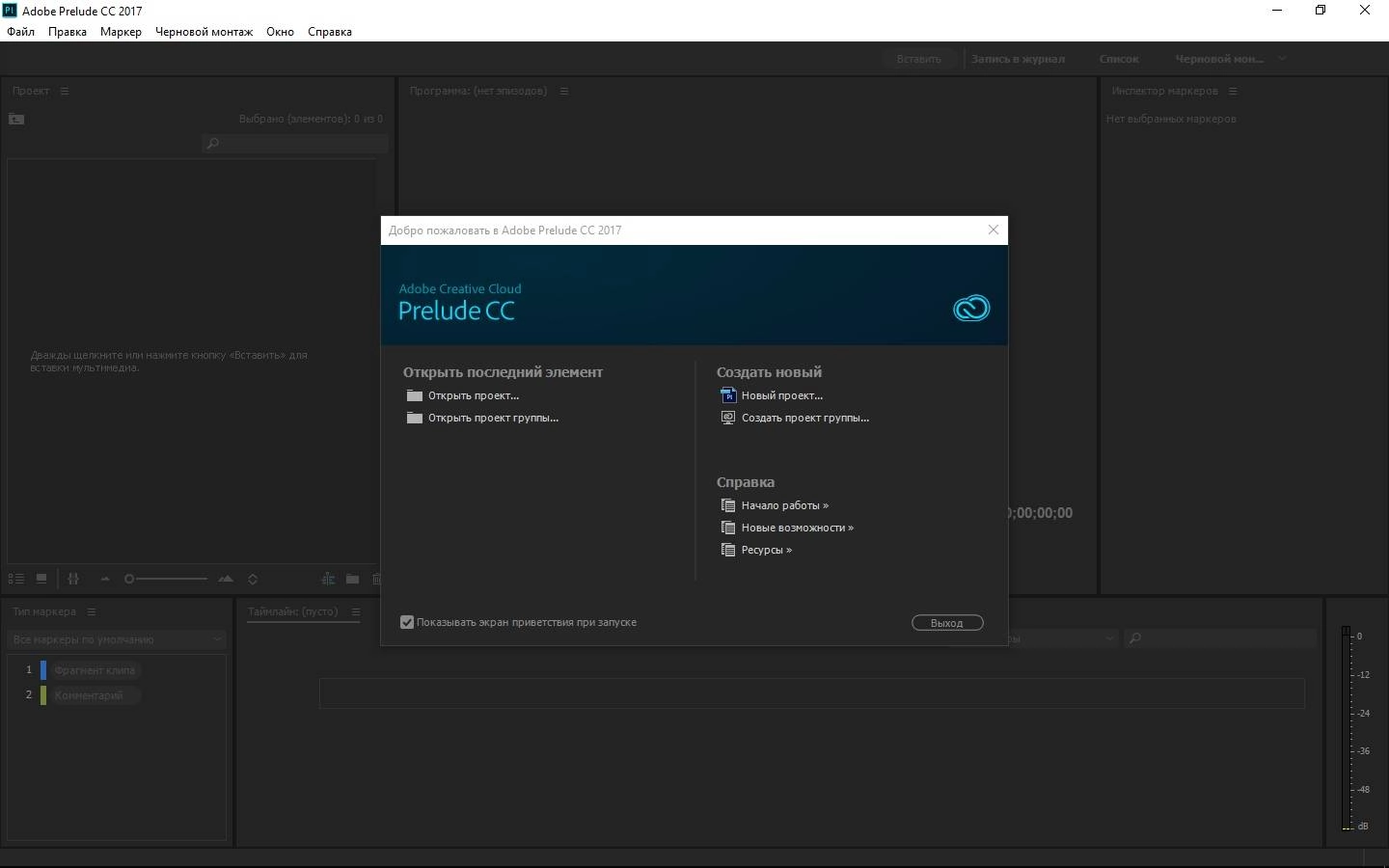Click the new bin folder icon

pyautogui.click(x=352, y=579)
